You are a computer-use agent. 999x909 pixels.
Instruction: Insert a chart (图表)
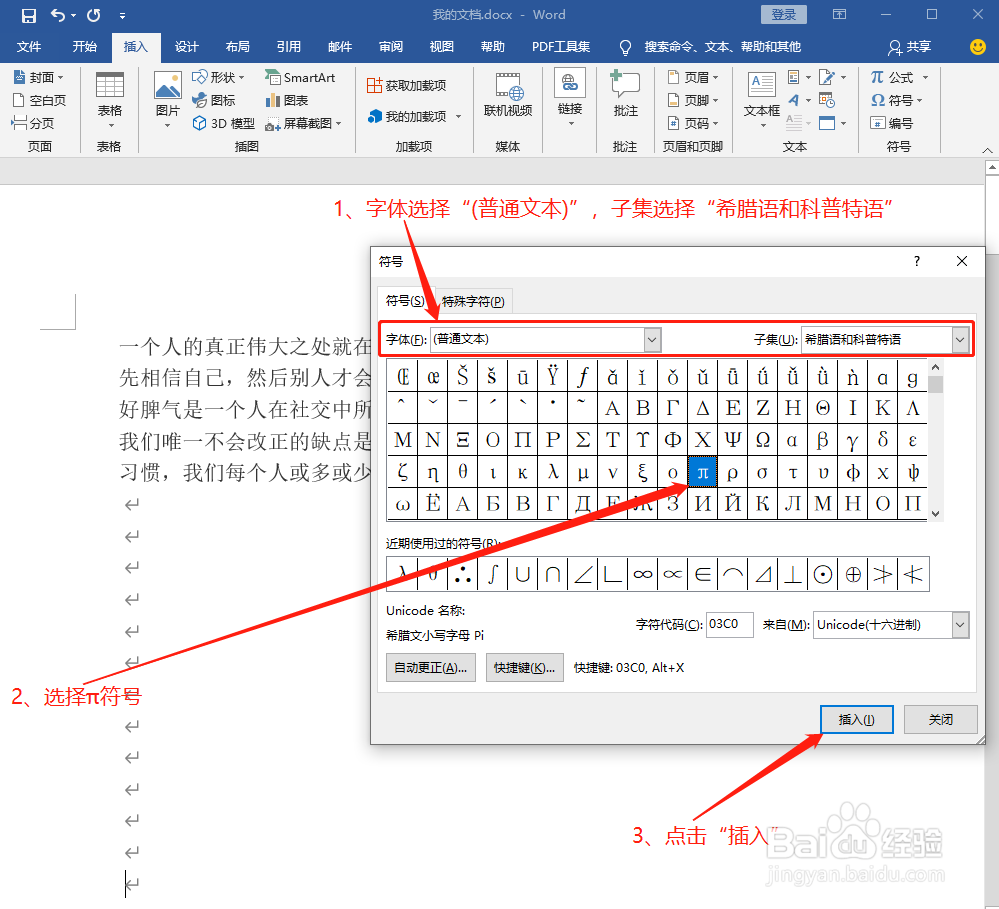coord(287,100)
